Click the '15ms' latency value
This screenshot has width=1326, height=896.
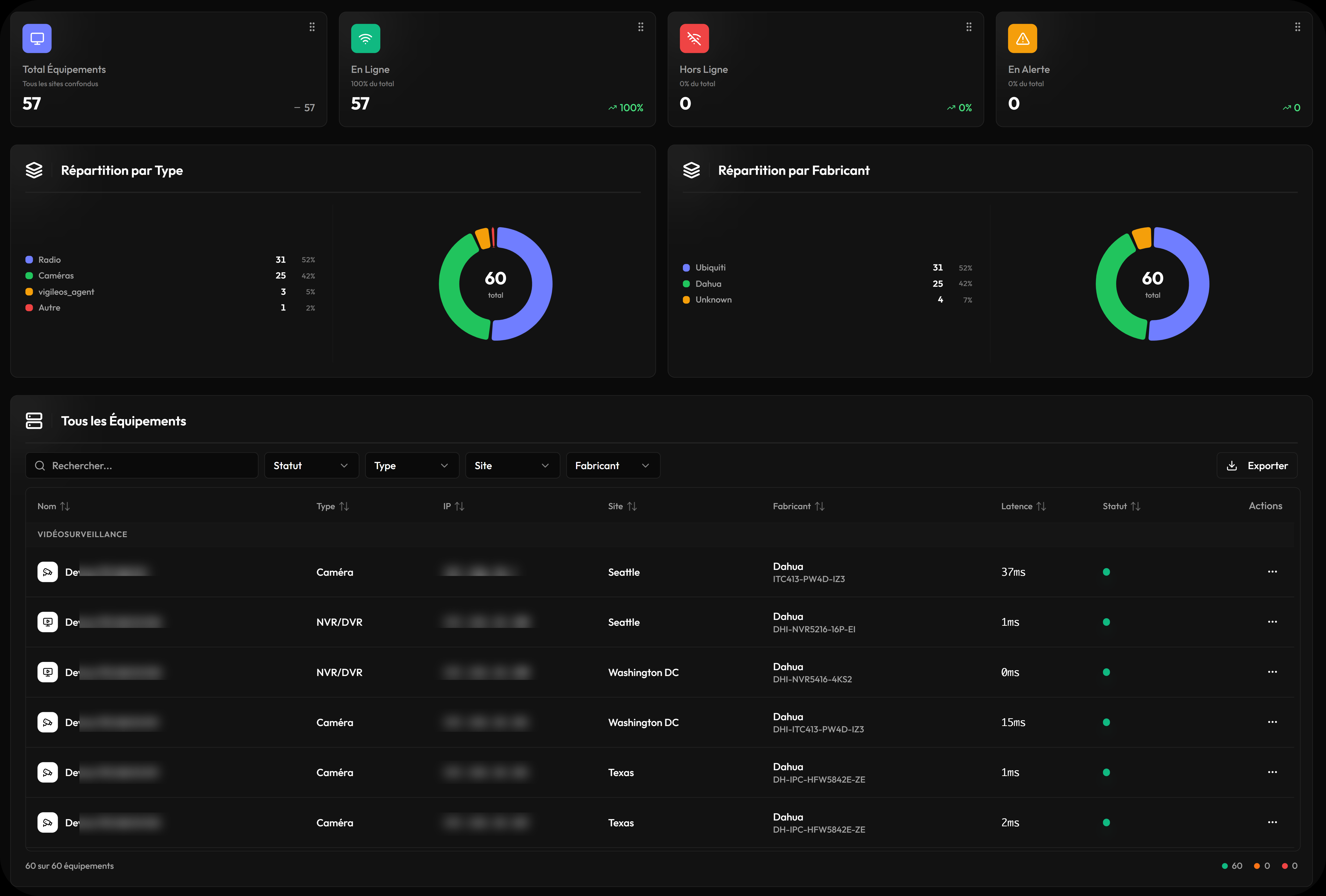(x=1013, y=723)
